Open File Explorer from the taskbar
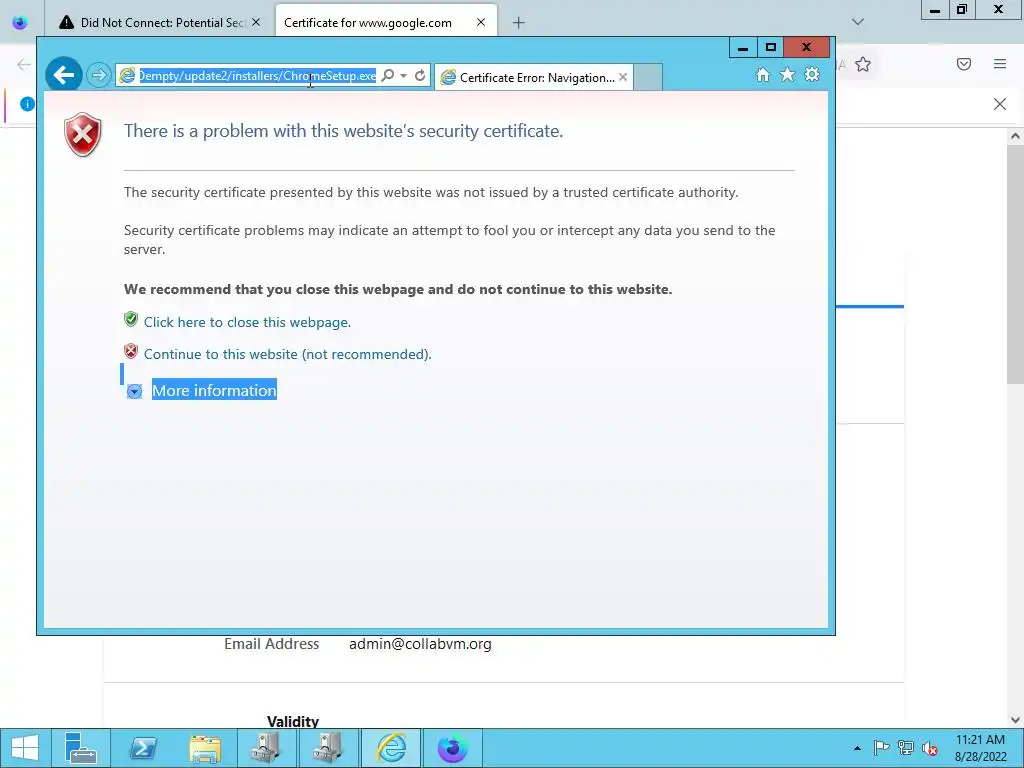This screenshot has height=768, width=1024. pyautogui.click(x=205, y=748)
